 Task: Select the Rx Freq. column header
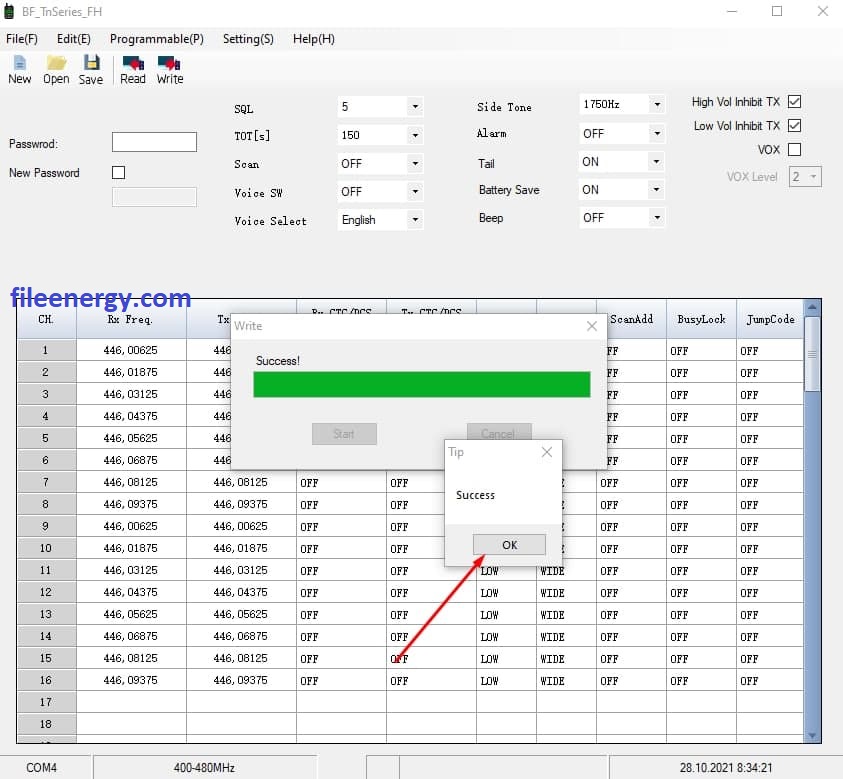click(x=131, y=319)
